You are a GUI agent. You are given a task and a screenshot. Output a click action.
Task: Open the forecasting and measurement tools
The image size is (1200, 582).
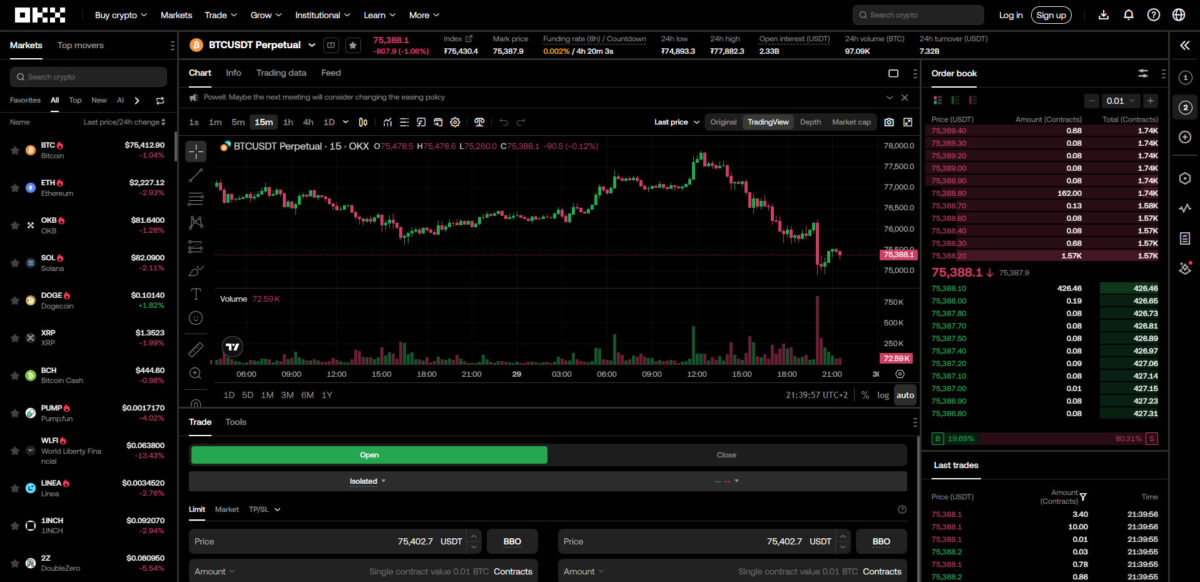coord(196,246)
